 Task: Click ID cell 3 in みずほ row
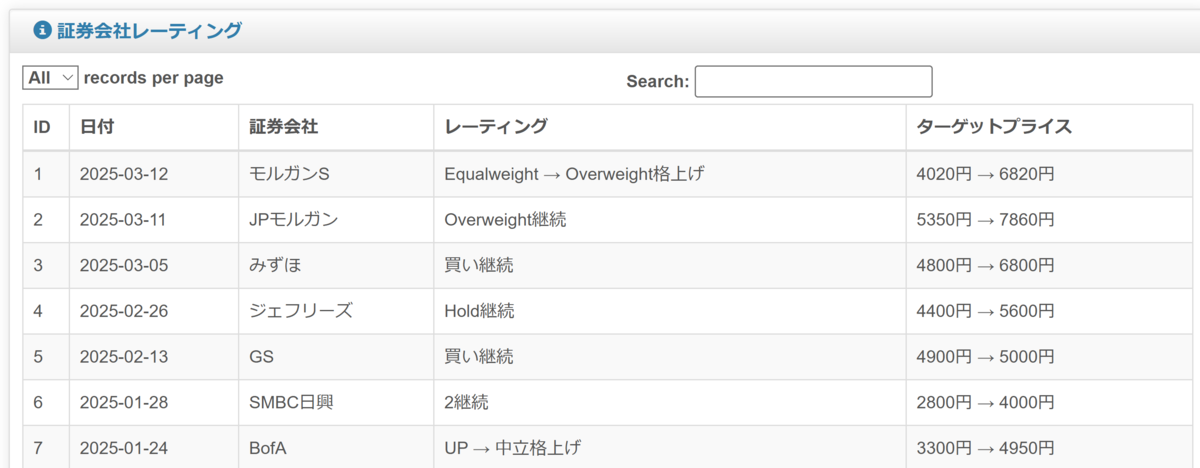point(46,266)
